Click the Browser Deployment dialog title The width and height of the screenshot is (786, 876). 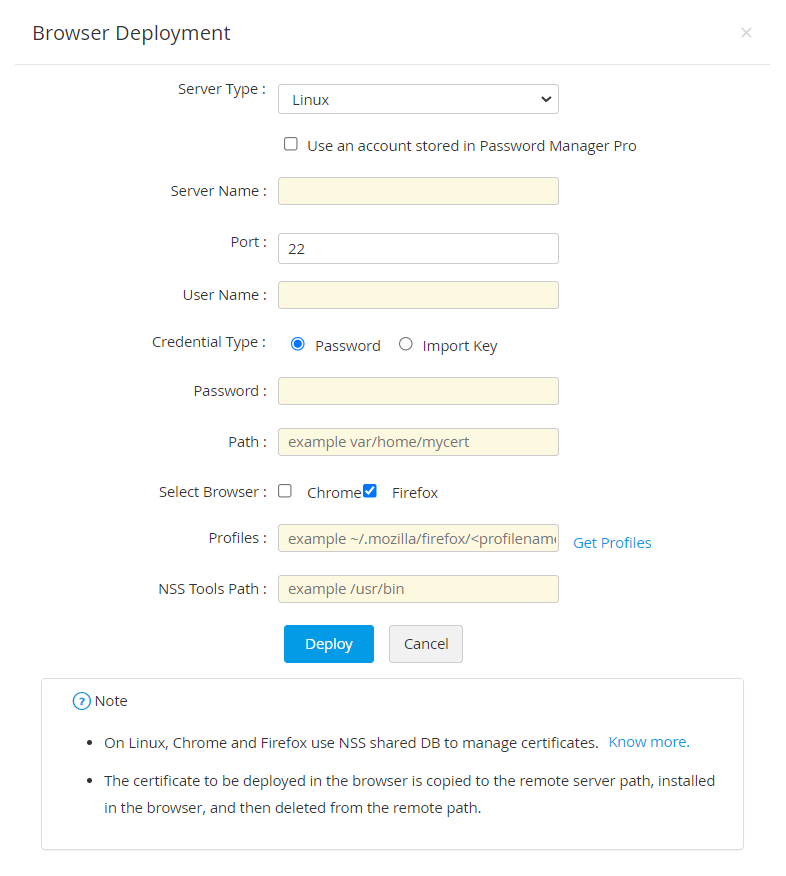(131, 33)
